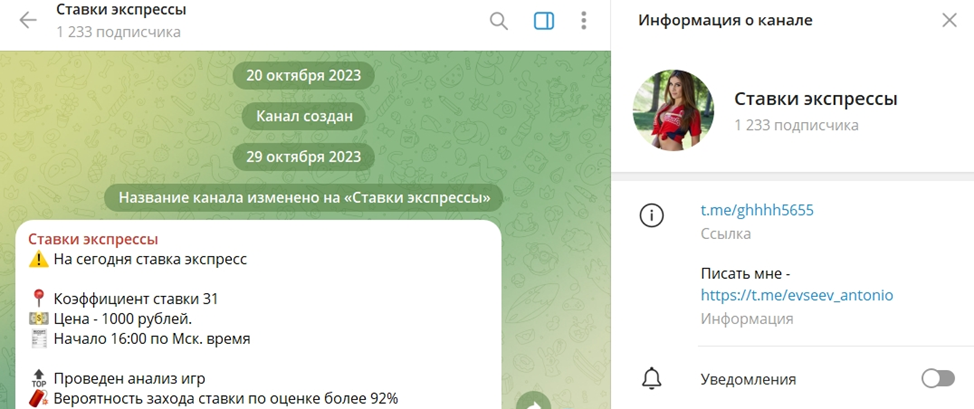Screen dimensions: 974x409
Task: Click the channel title in chat header
Action: coord(121,11)
